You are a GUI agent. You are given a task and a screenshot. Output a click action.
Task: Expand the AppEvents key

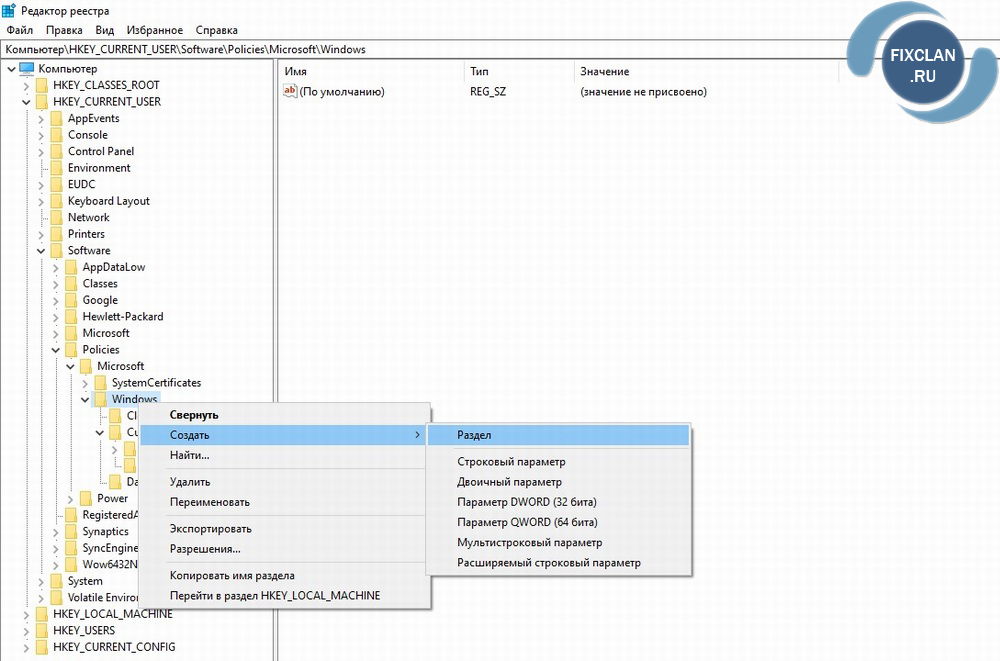(41, 119)
